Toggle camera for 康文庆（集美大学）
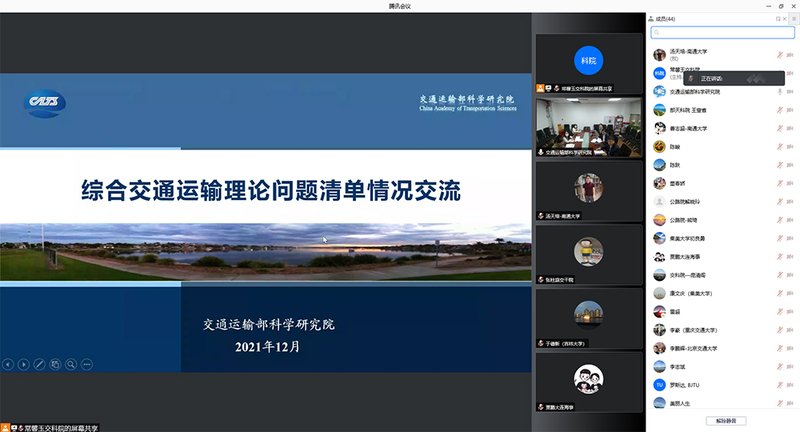 (x=790, y=293)
